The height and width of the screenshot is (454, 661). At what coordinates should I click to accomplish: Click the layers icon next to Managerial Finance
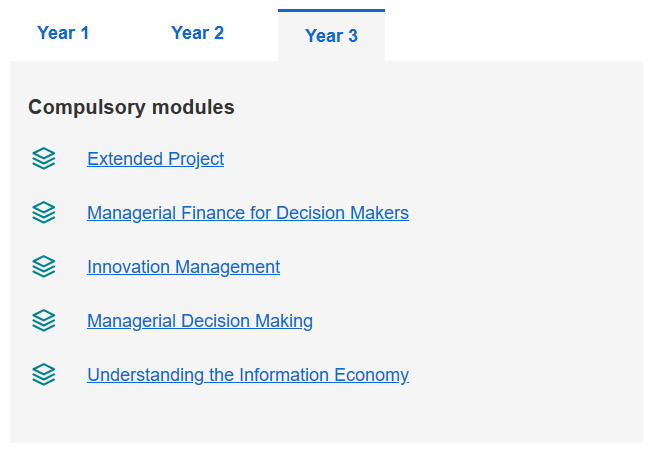click(x=44, y=213)
